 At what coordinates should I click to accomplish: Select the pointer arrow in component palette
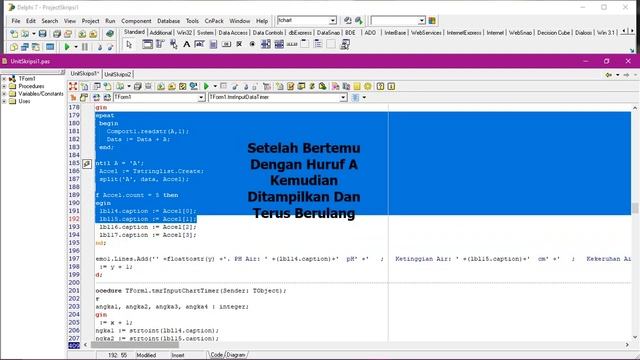click(x=129, y=44)
